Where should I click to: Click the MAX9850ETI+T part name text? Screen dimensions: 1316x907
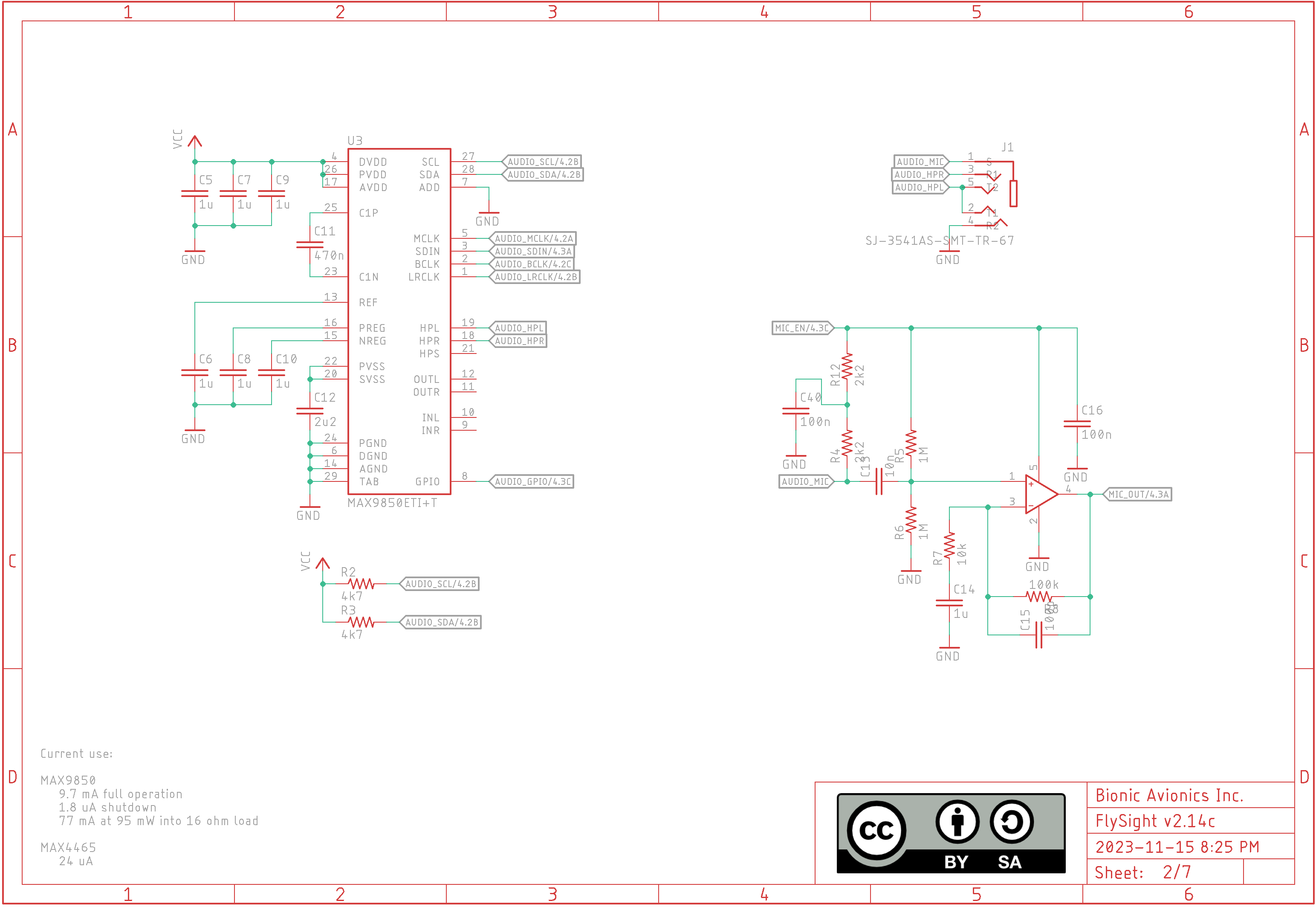392,503
